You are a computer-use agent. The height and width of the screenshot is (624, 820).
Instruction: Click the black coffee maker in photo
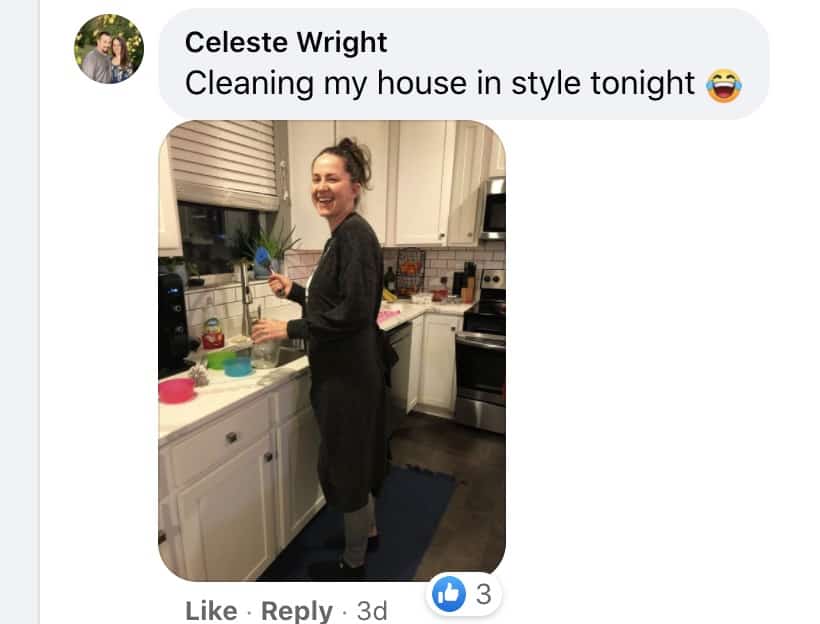pos(174,324)
